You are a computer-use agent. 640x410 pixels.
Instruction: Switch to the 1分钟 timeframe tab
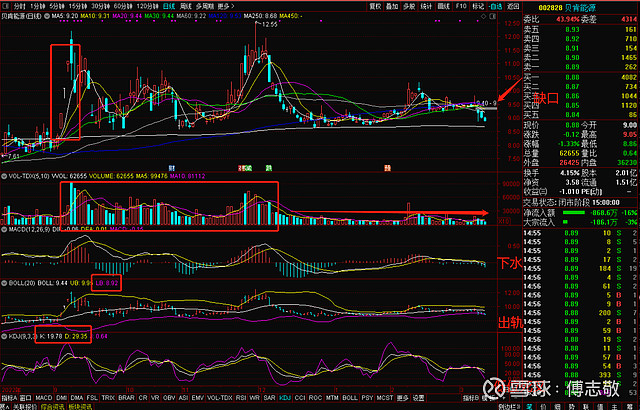point(35,5)
